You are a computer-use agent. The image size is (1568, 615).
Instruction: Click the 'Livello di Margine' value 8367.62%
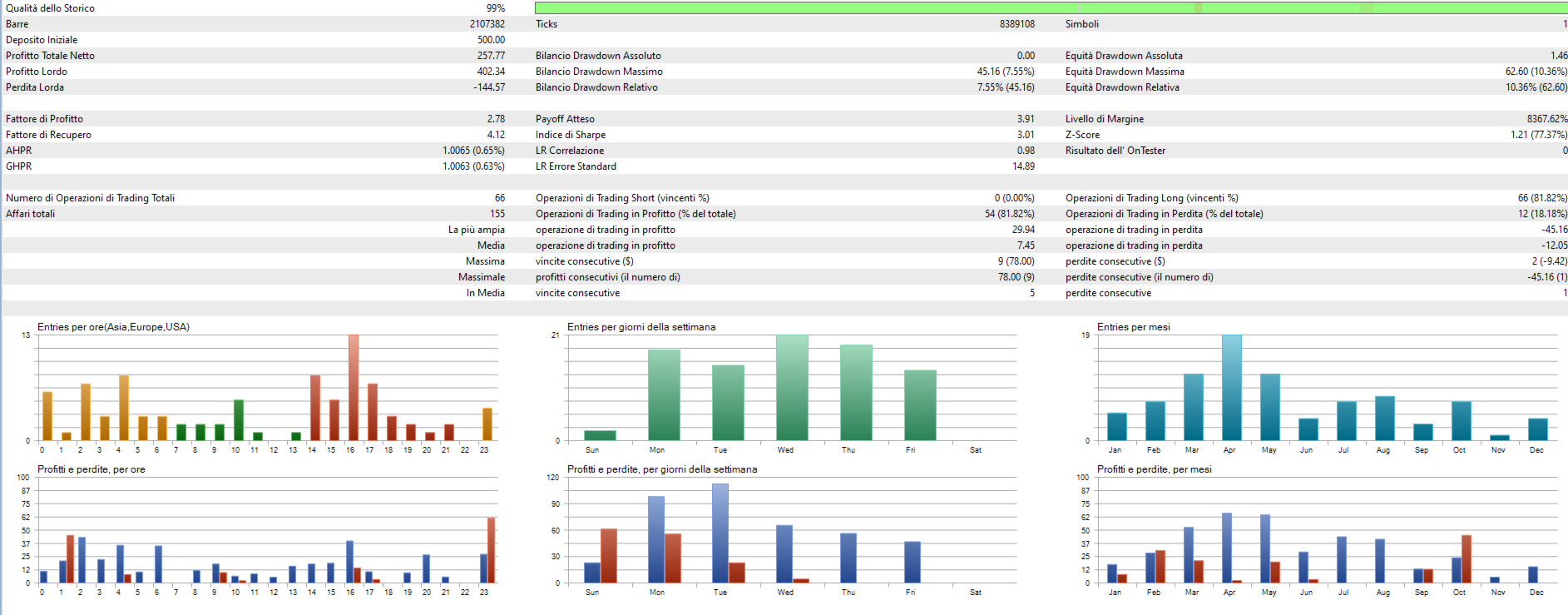tap(1547, 119)
